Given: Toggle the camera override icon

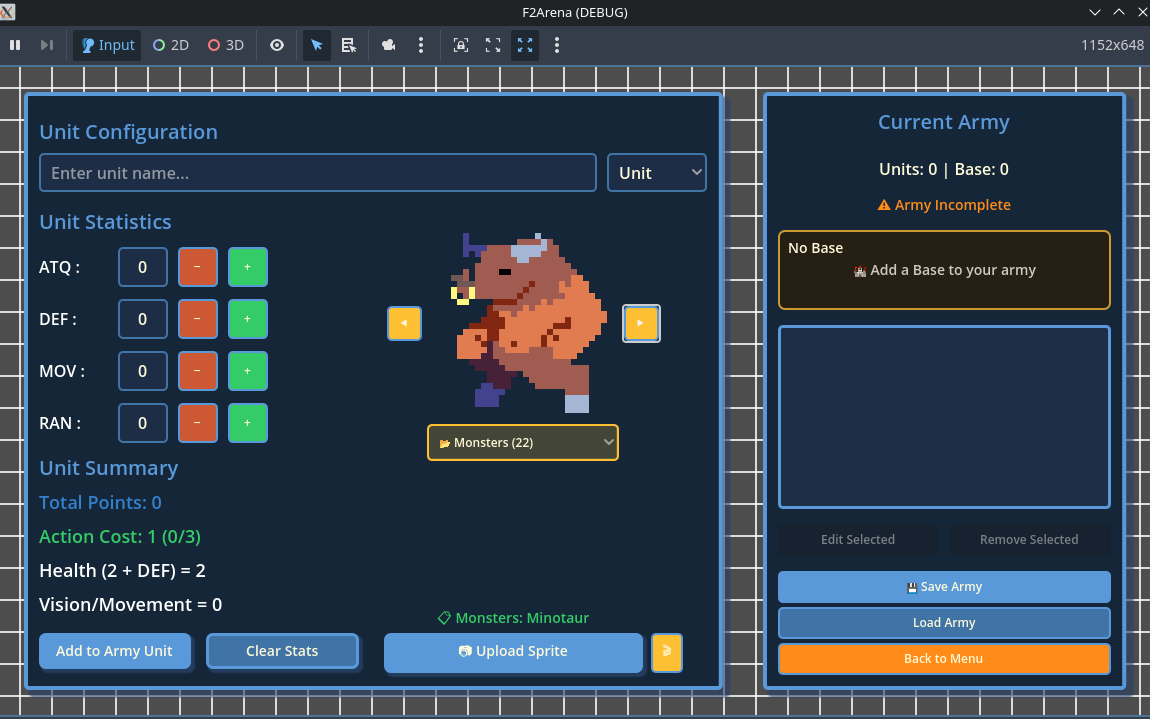Looking at the screenshot, I should click(389, 45).
